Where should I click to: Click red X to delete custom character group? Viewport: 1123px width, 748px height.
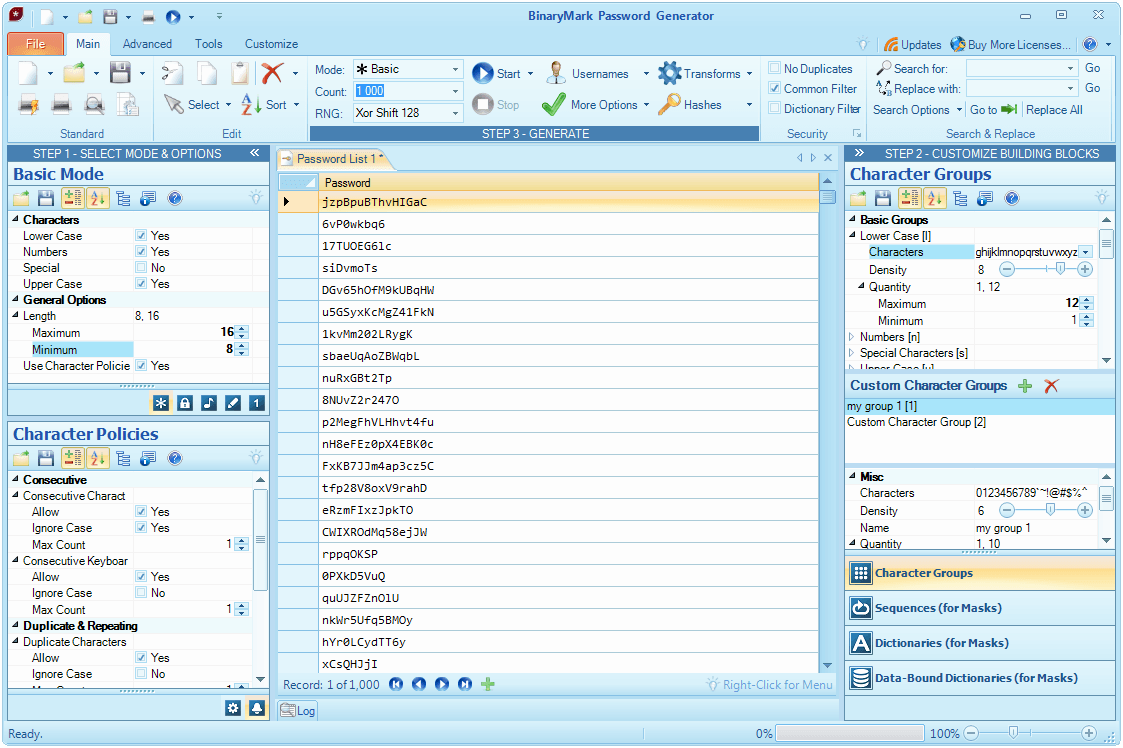[1051, 385]
